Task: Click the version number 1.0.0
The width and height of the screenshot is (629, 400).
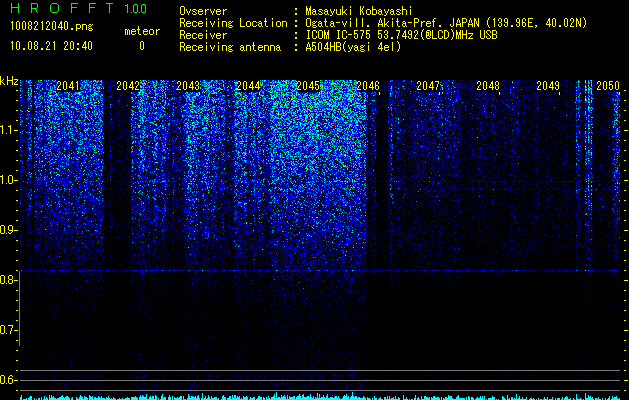Action: click(x=136, y=8)
